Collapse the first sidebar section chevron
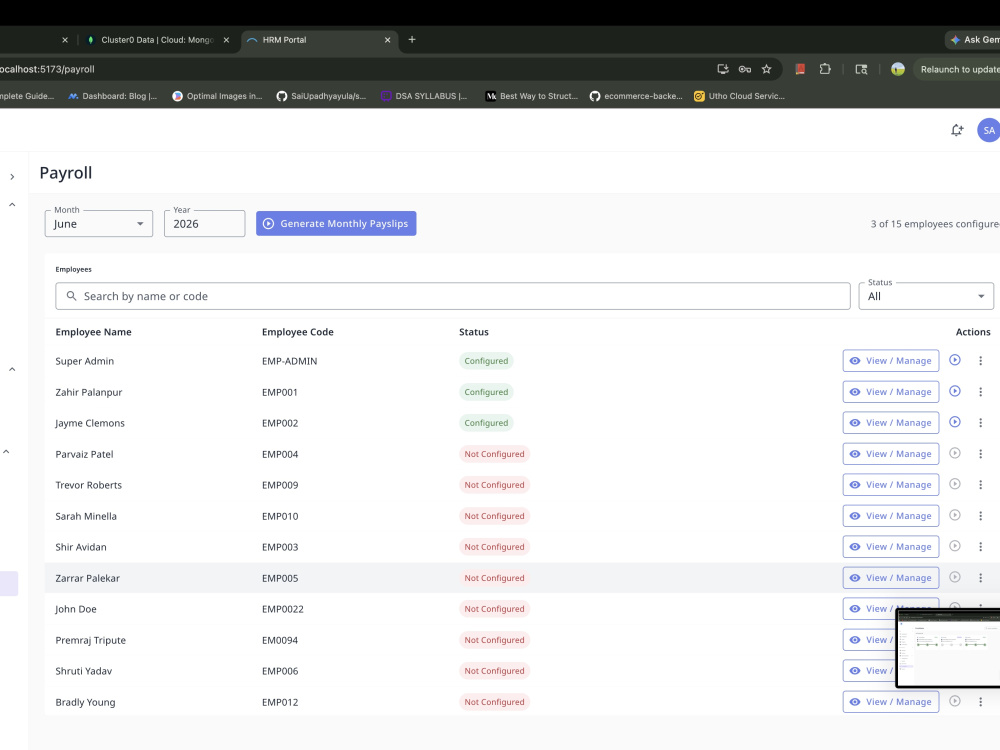1000x750 pixels. (x=12, y=205)
